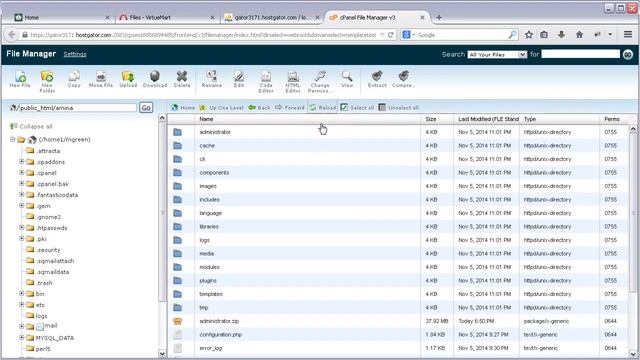This screenshot has height=360, width=640.
Task: Click the Extract toolbar icon
Action: pyautogui.click(x=377, y=79)
